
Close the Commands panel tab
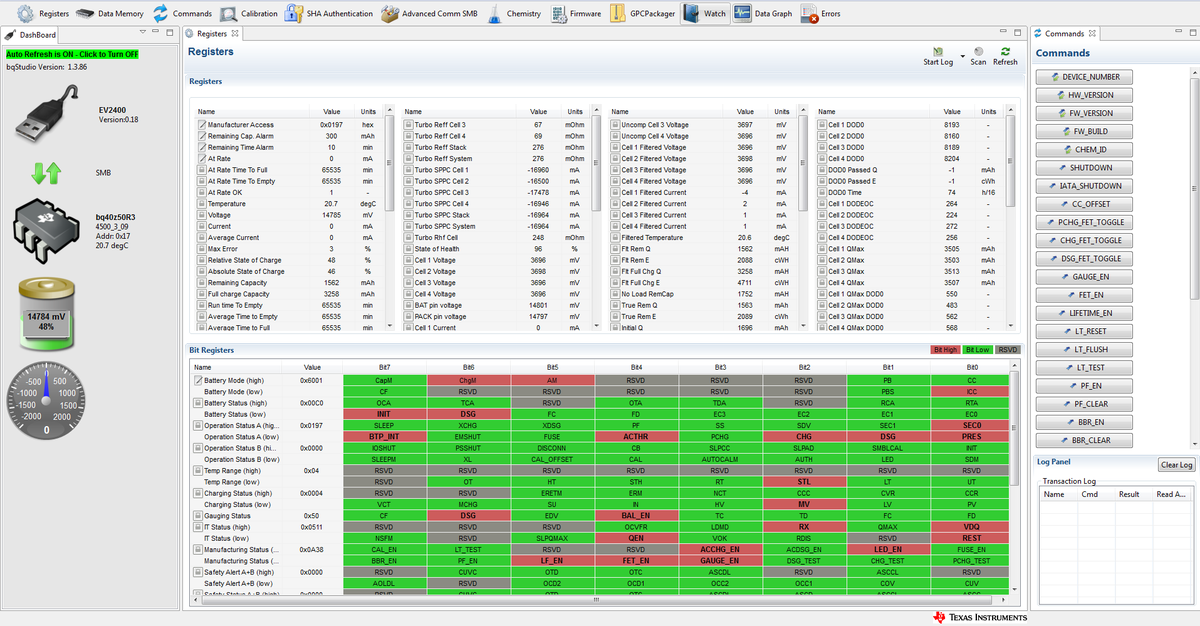click(1093, 34)
